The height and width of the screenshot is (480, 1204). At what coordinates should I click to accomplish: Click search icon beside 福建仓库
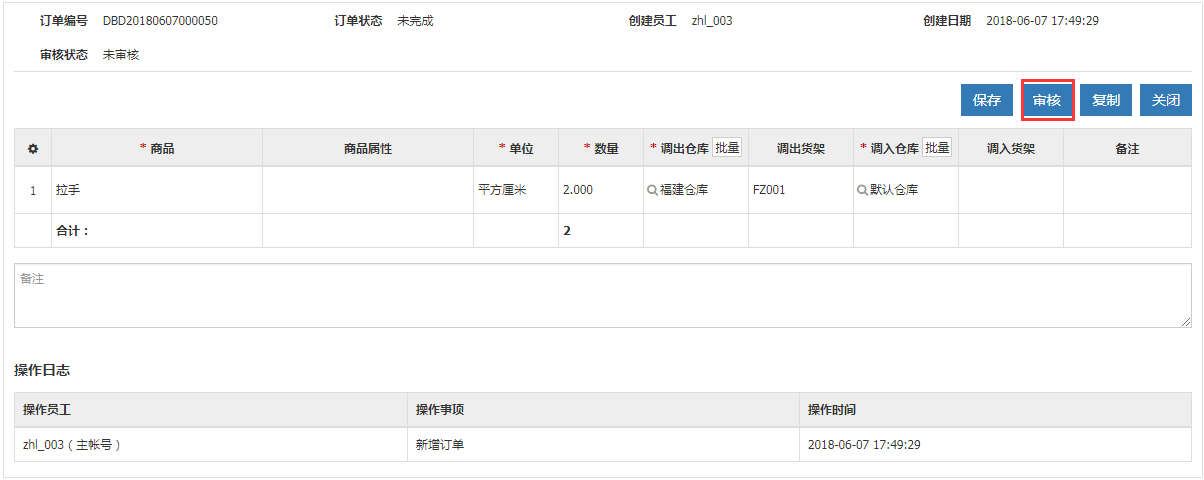pos(653,190)
